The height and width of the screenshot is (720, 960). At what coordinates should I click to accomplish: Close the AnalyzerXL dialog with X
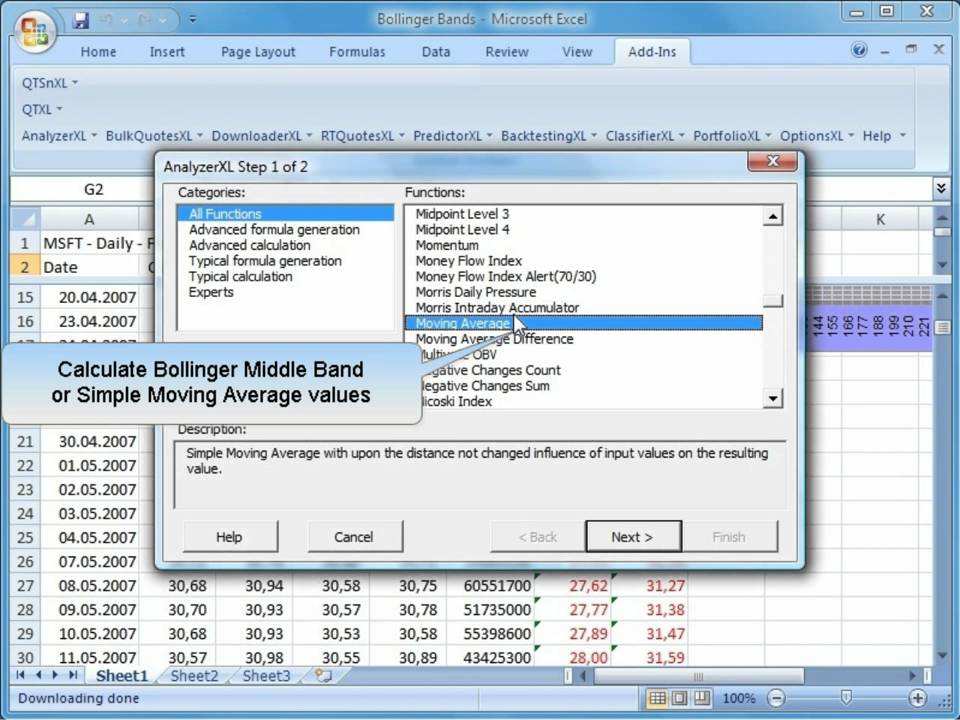(x=773, y=161)
